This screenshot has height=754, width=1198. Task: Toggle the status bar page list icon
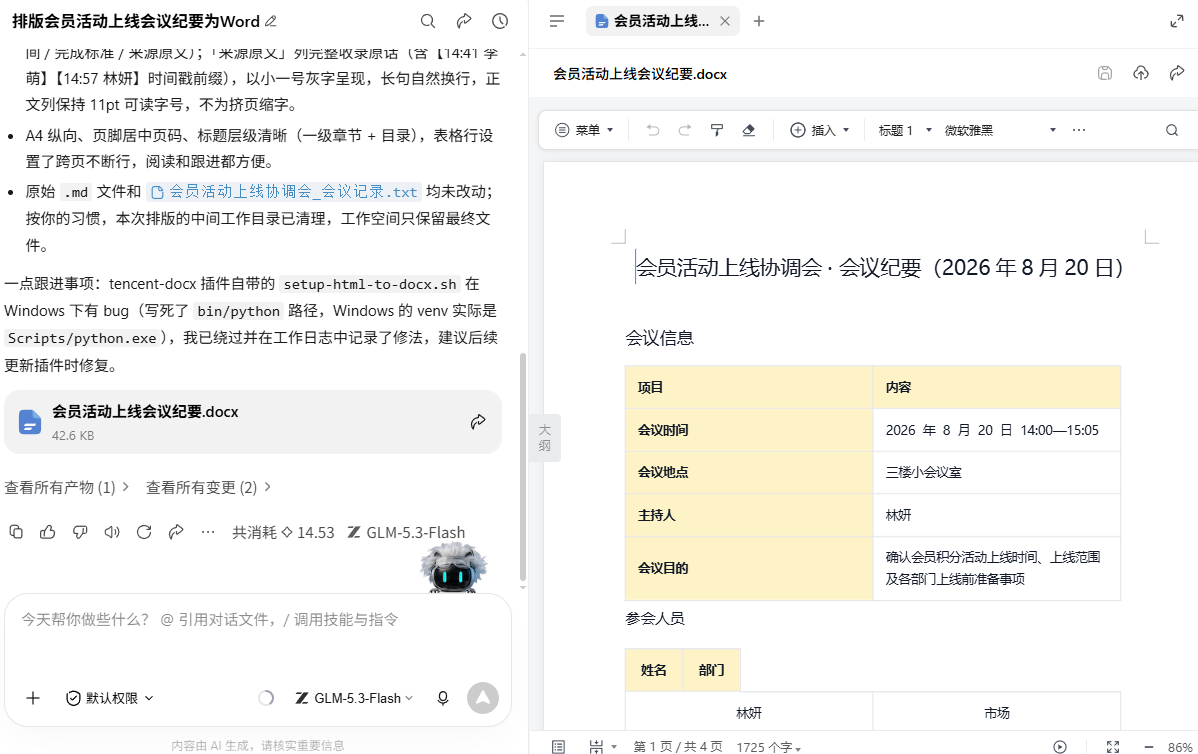559,746
